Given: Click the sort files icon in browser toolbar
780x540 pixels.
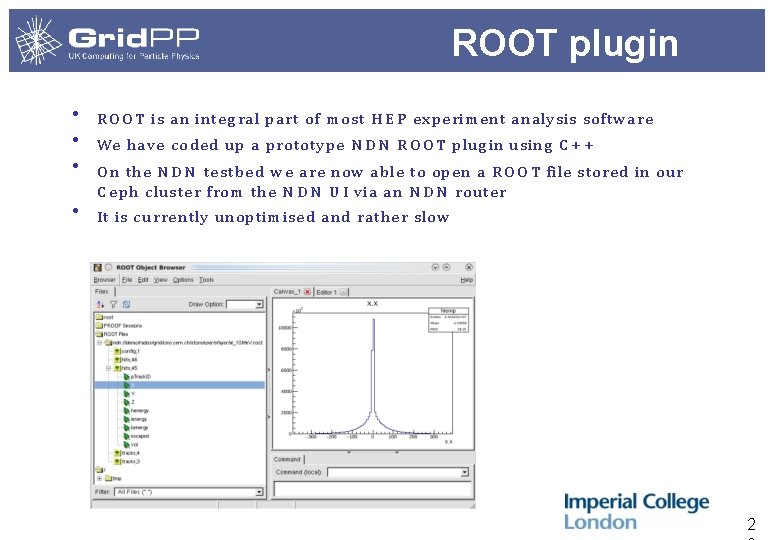Looking at the screenshot, I should tap(100, 304).
